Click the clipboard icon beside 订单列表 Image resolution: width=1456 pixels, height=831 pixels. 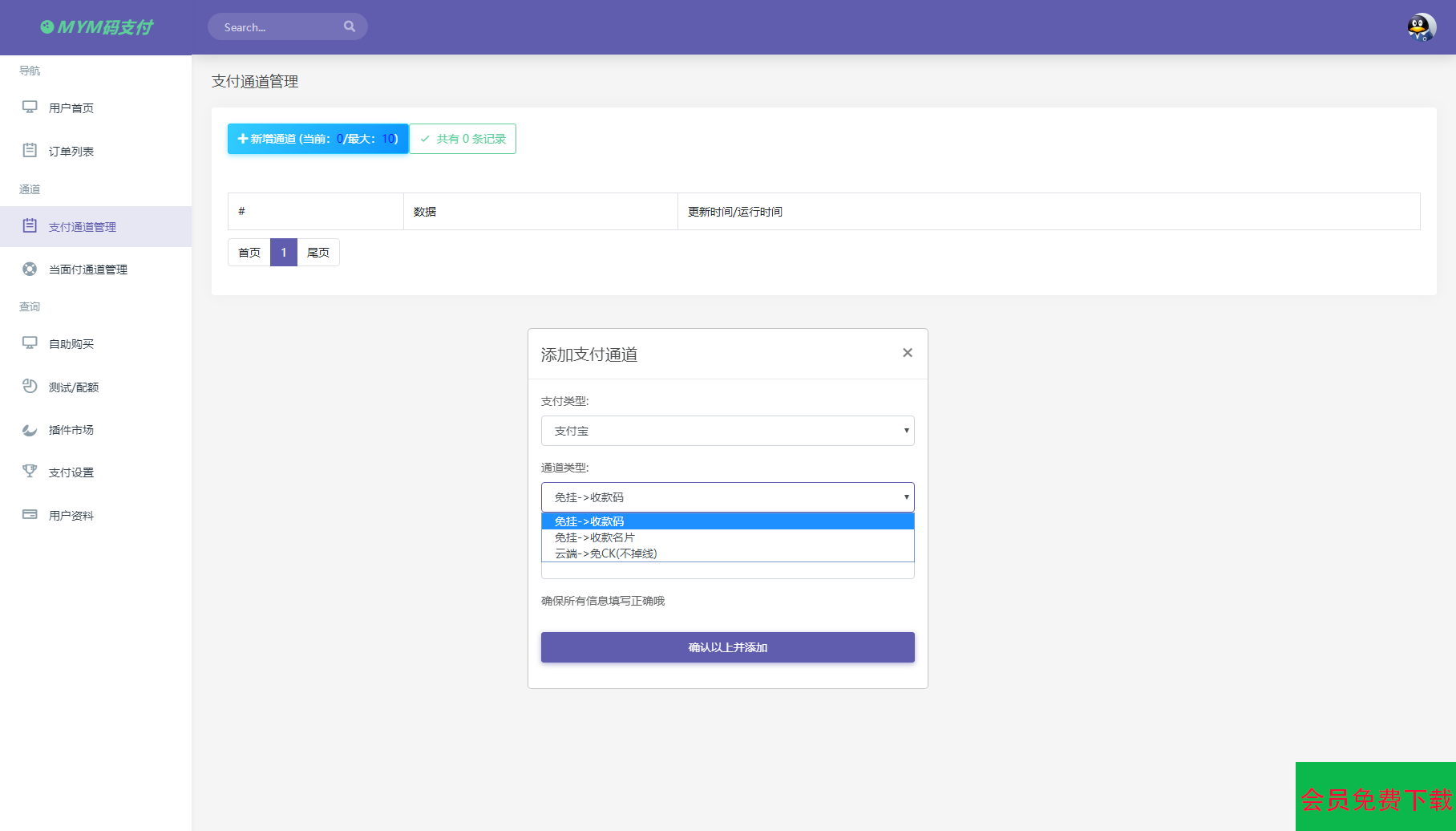coord(30,150)
